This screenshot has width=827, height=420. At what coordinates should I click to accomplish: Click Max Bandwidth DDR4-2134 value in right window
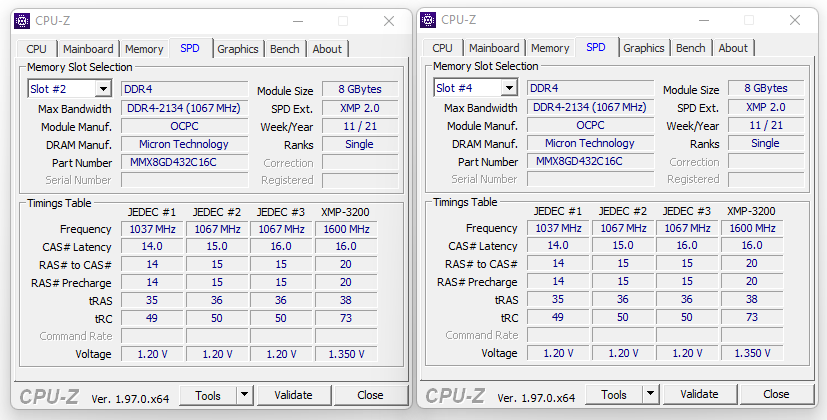click(x=591, y=107)
